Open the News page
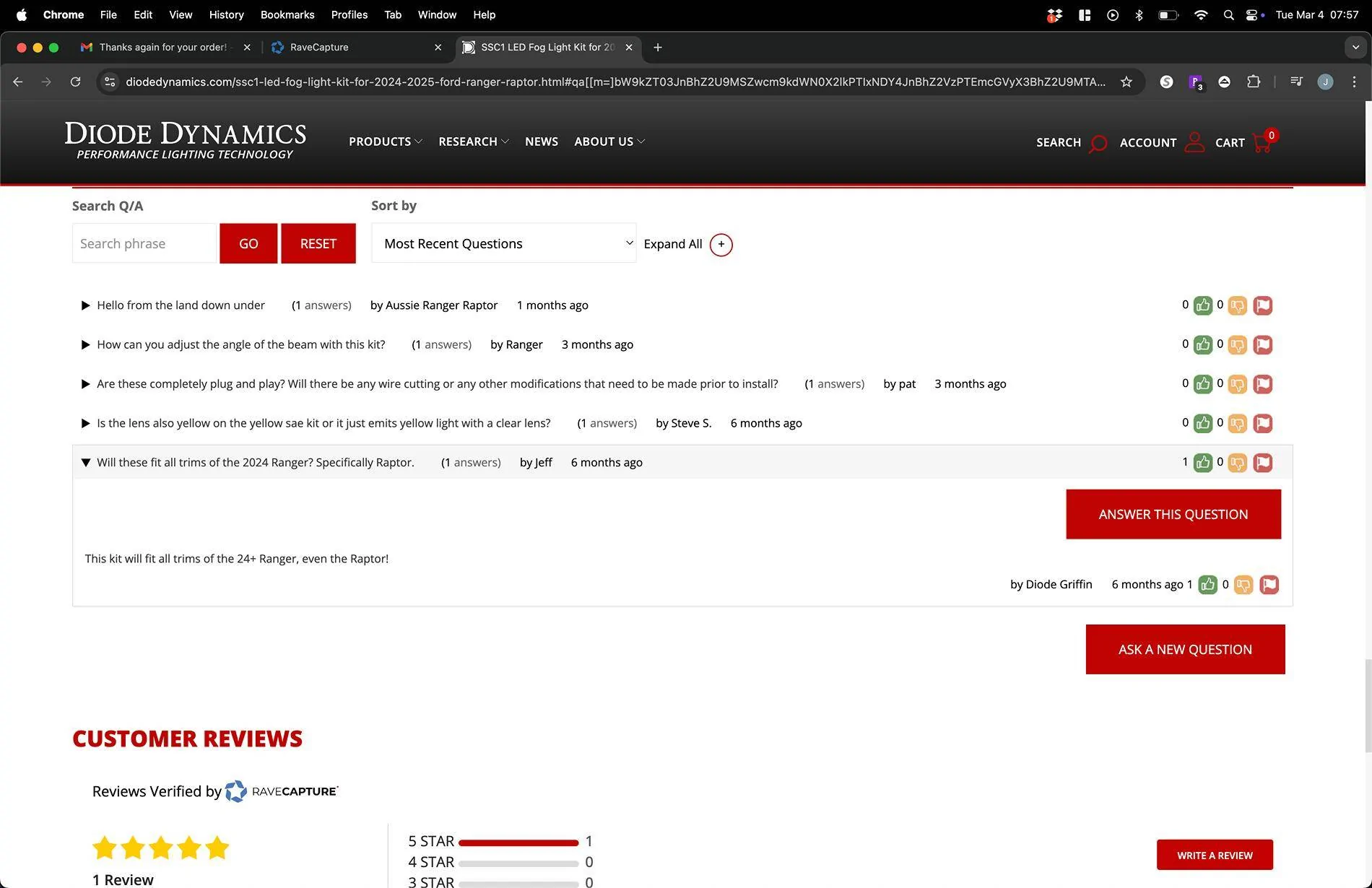Screen dimensions: 1372x888 tap(542, 142)
